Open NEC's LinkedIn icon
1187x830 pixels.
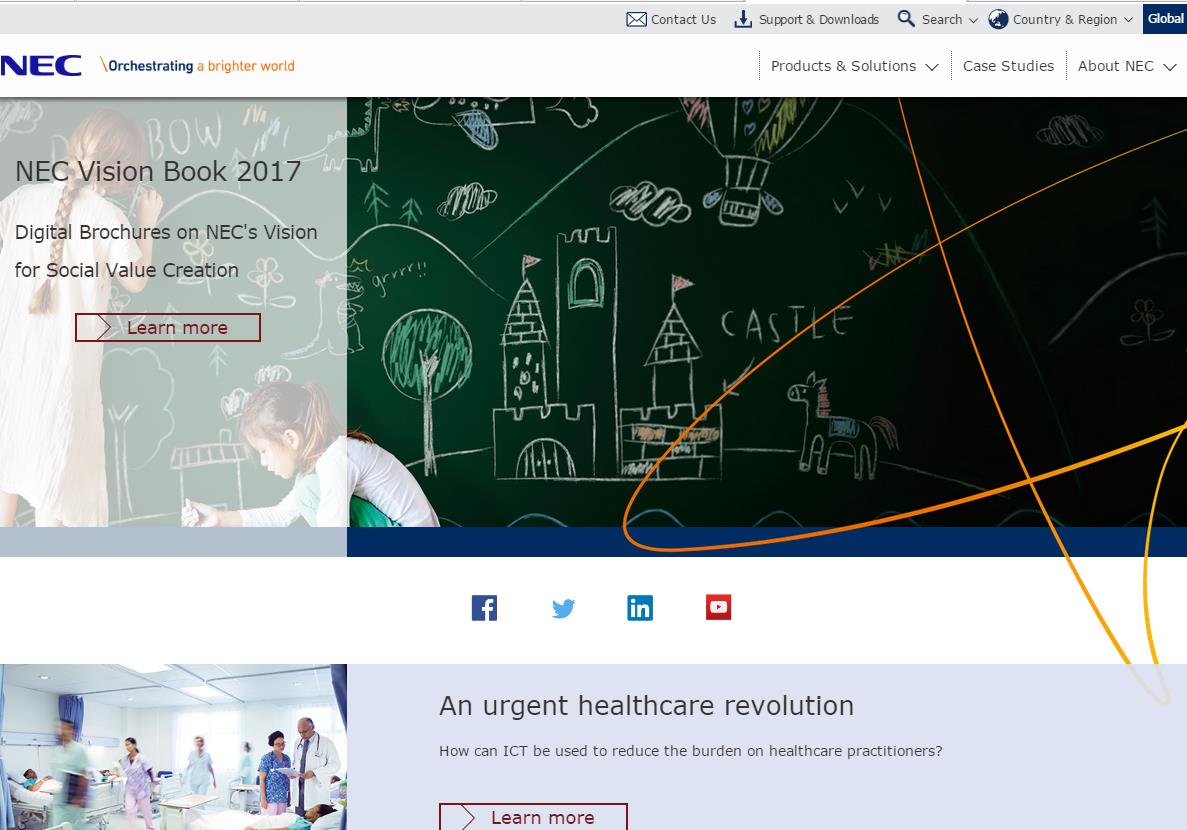click(640, 607)
